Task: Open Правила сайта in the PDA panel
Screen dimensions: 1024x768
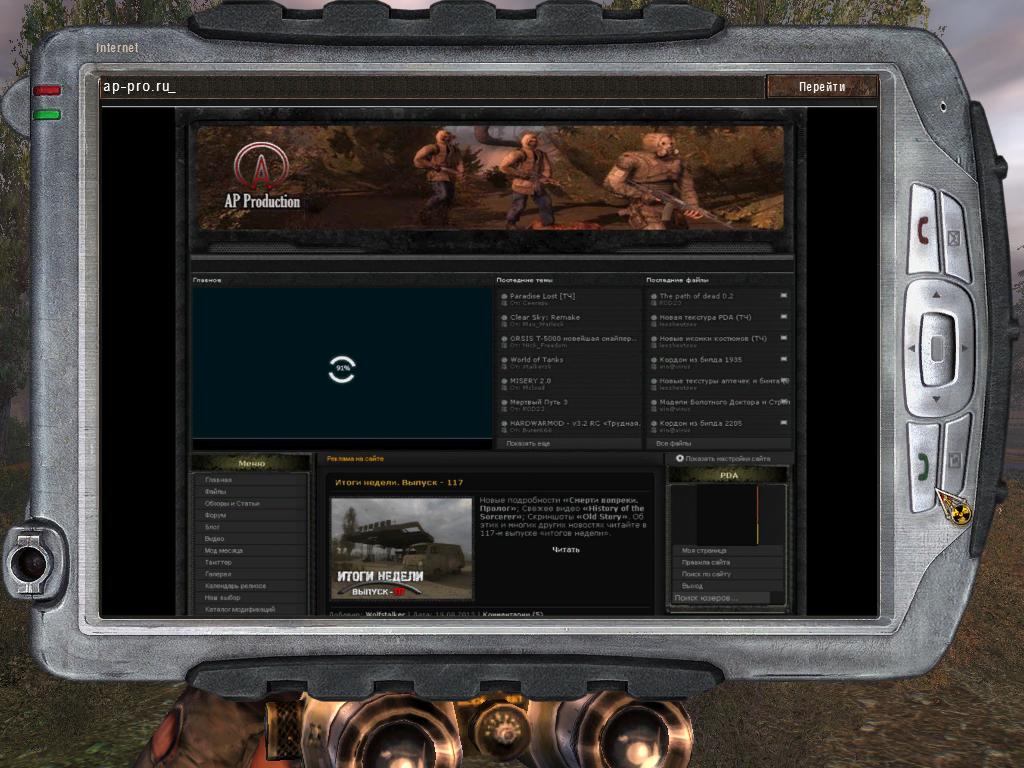Action: tap(705, 562)
